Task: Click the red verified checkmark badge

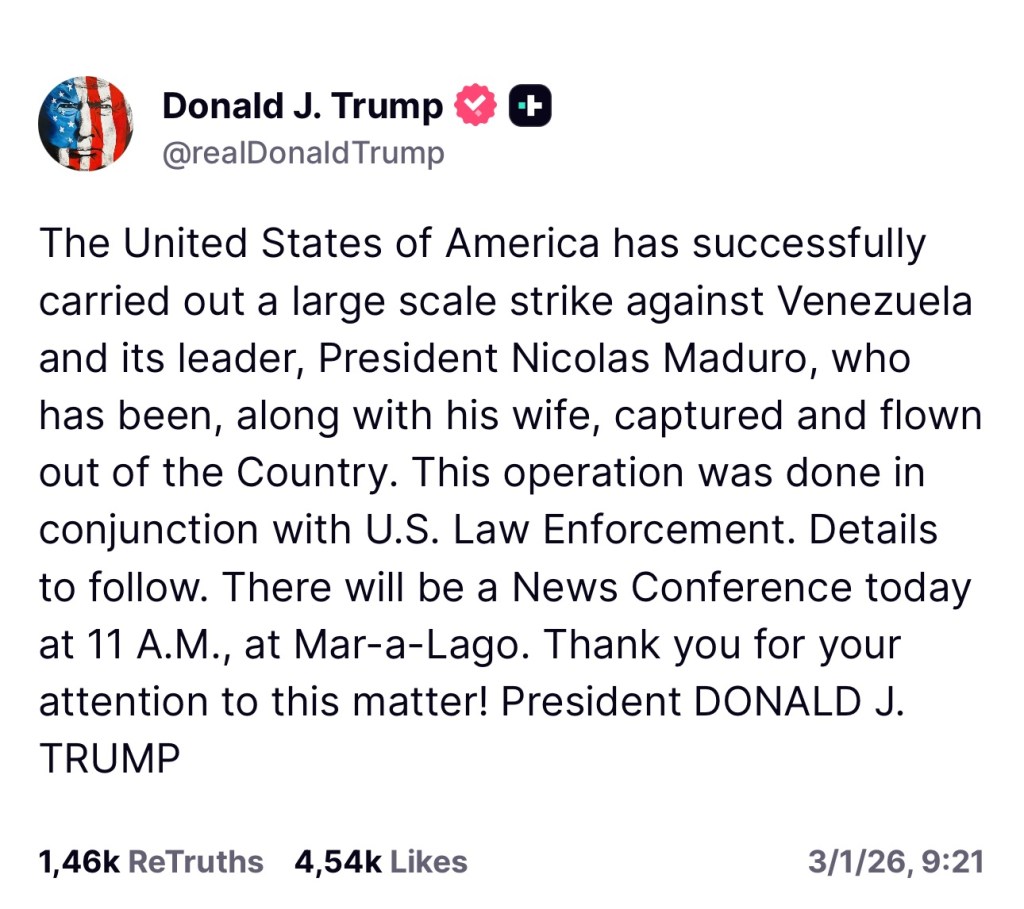Action: (x=476, y=106)
